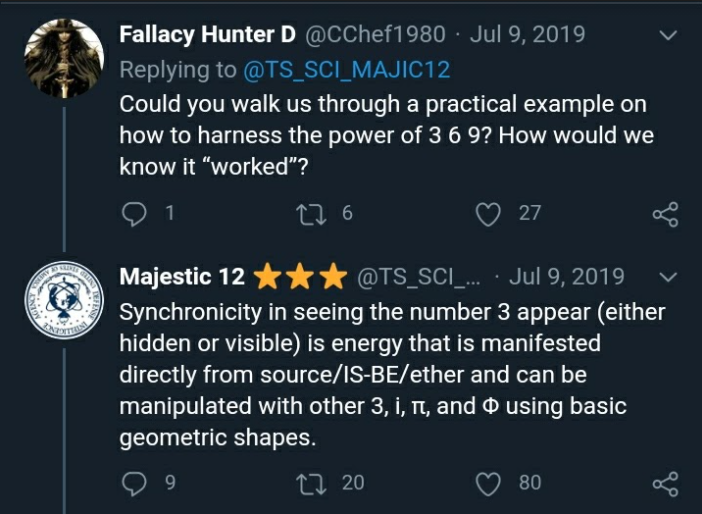Share Fallacy Hunter D's tweet

(x=665, y=214)
